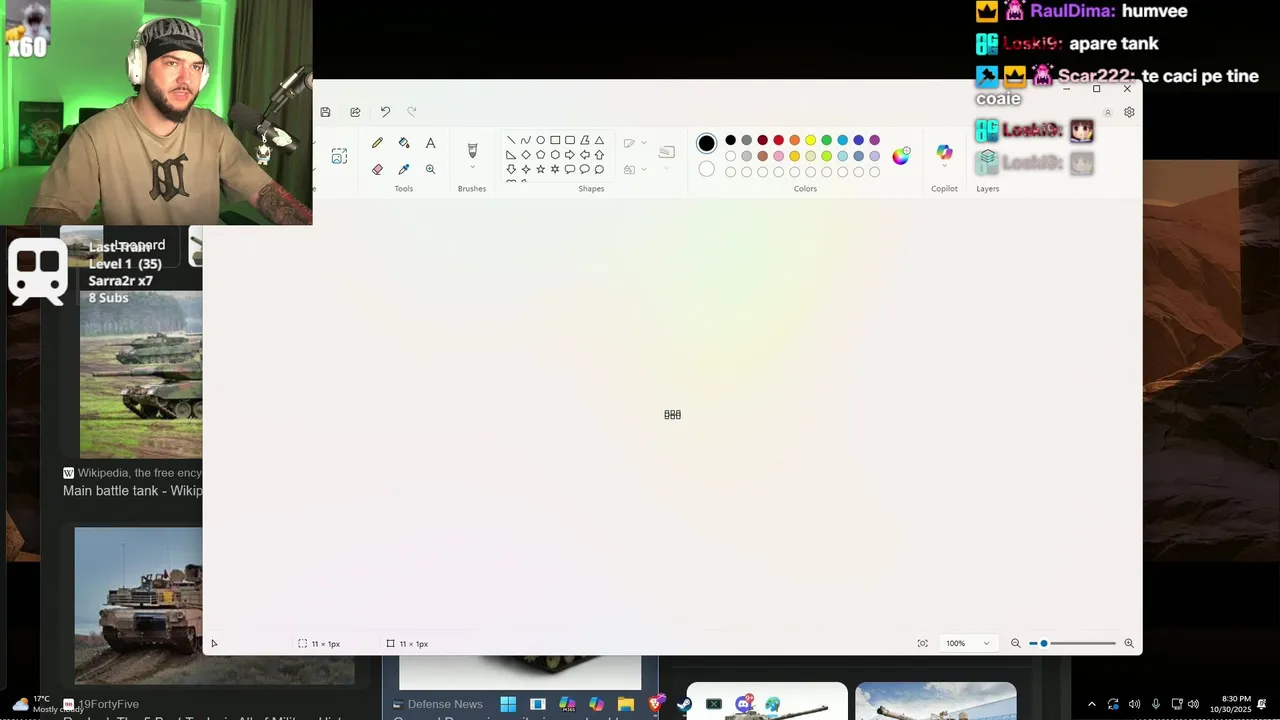Pick the yellow color swatch
This screenshot has width=1280, height=720.
coord(810,140)
